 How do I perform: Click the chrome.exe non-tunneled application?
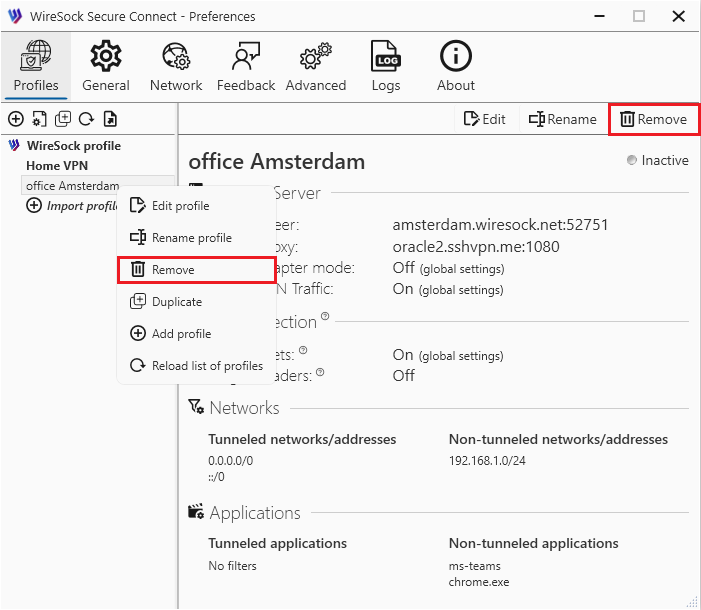click(479, 582)
